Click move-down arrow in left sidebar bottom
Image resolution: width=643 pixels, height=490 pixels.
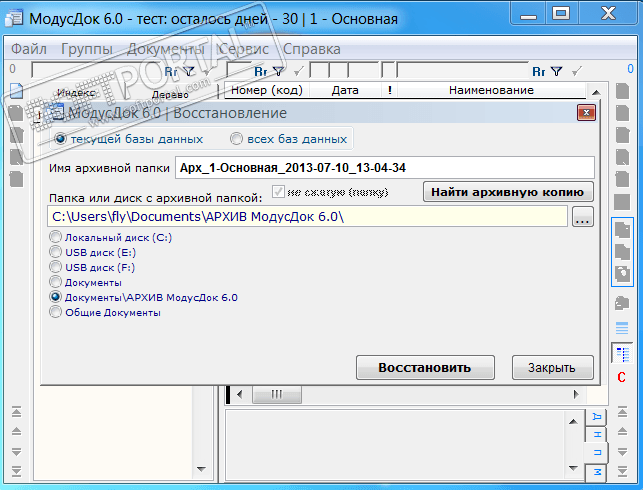coord(16,451)
